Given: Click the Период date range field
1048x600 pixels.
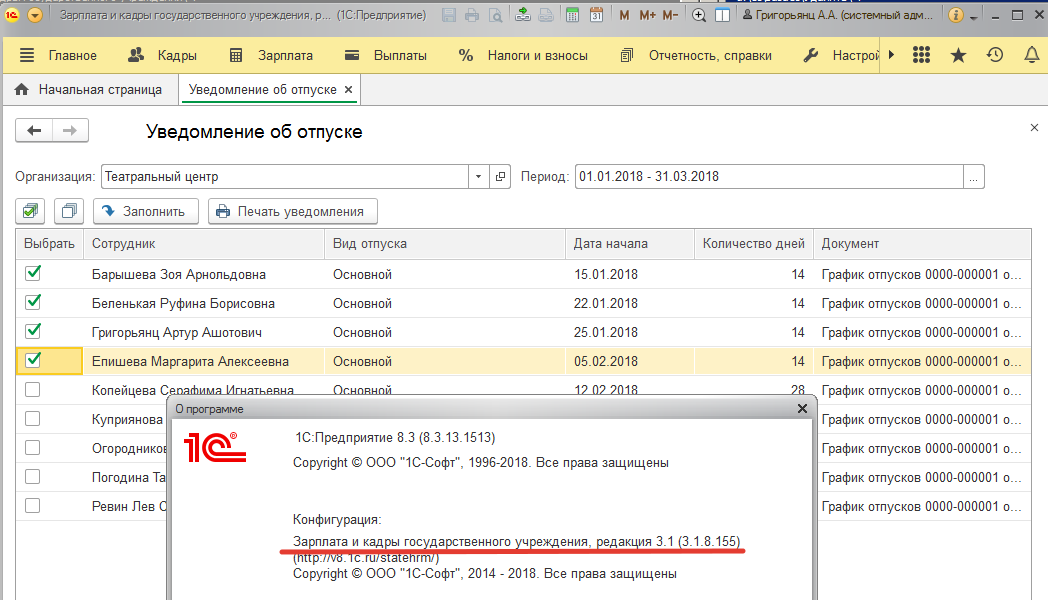Looking at the screenshot, I should click(769, 176).
